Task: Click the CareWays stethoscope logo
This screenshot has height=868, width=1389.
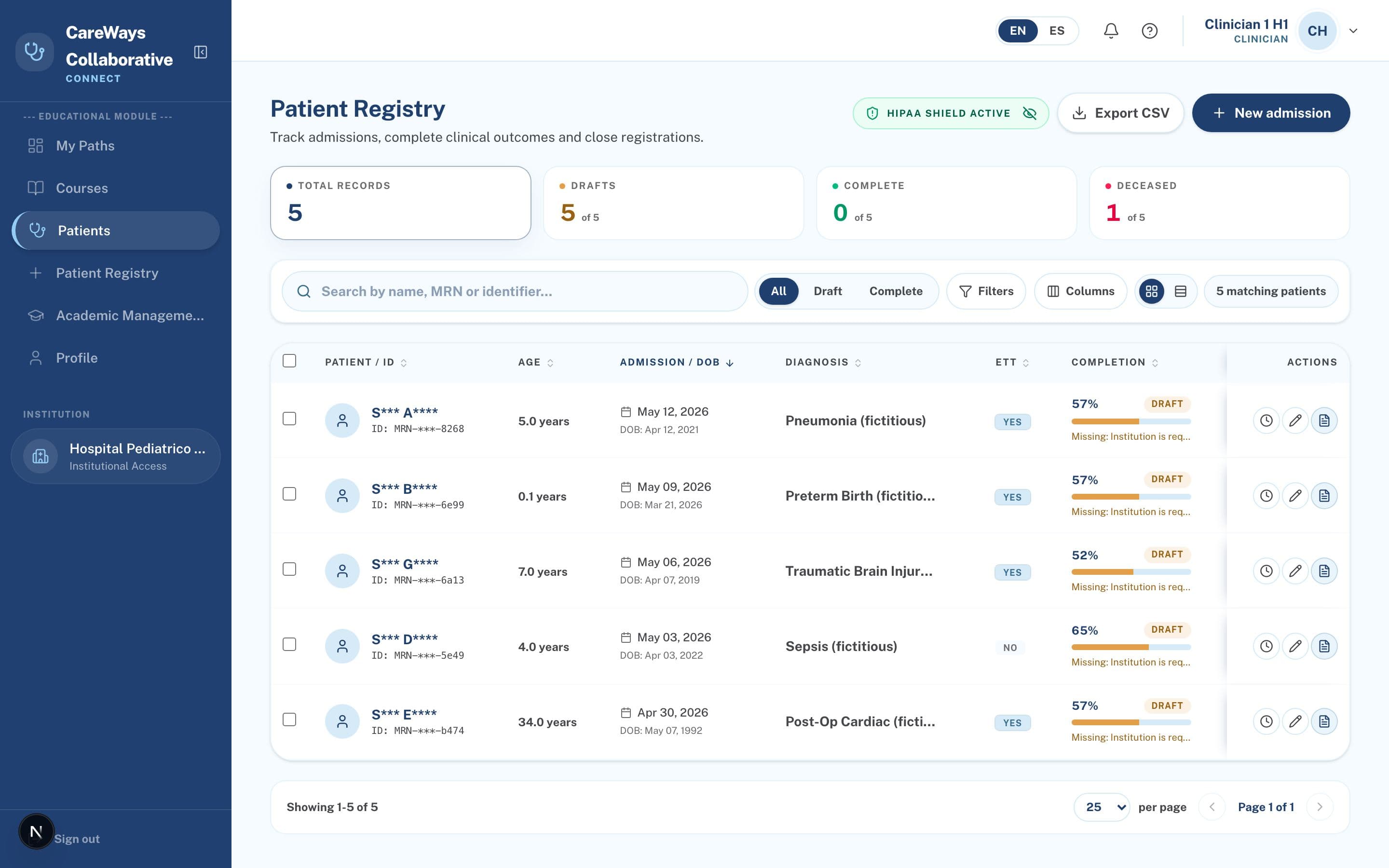Action: [x=34, y=52]
